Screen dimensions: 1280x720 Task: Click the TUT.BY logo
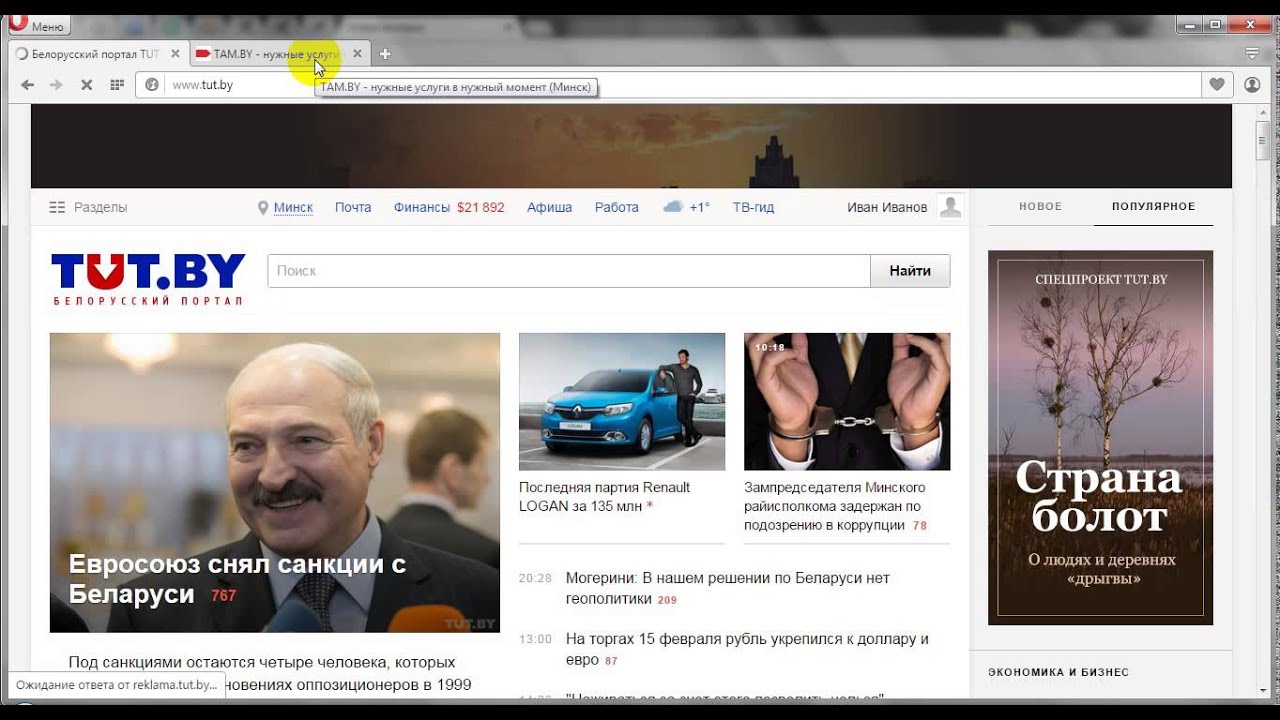pos(148,278)
